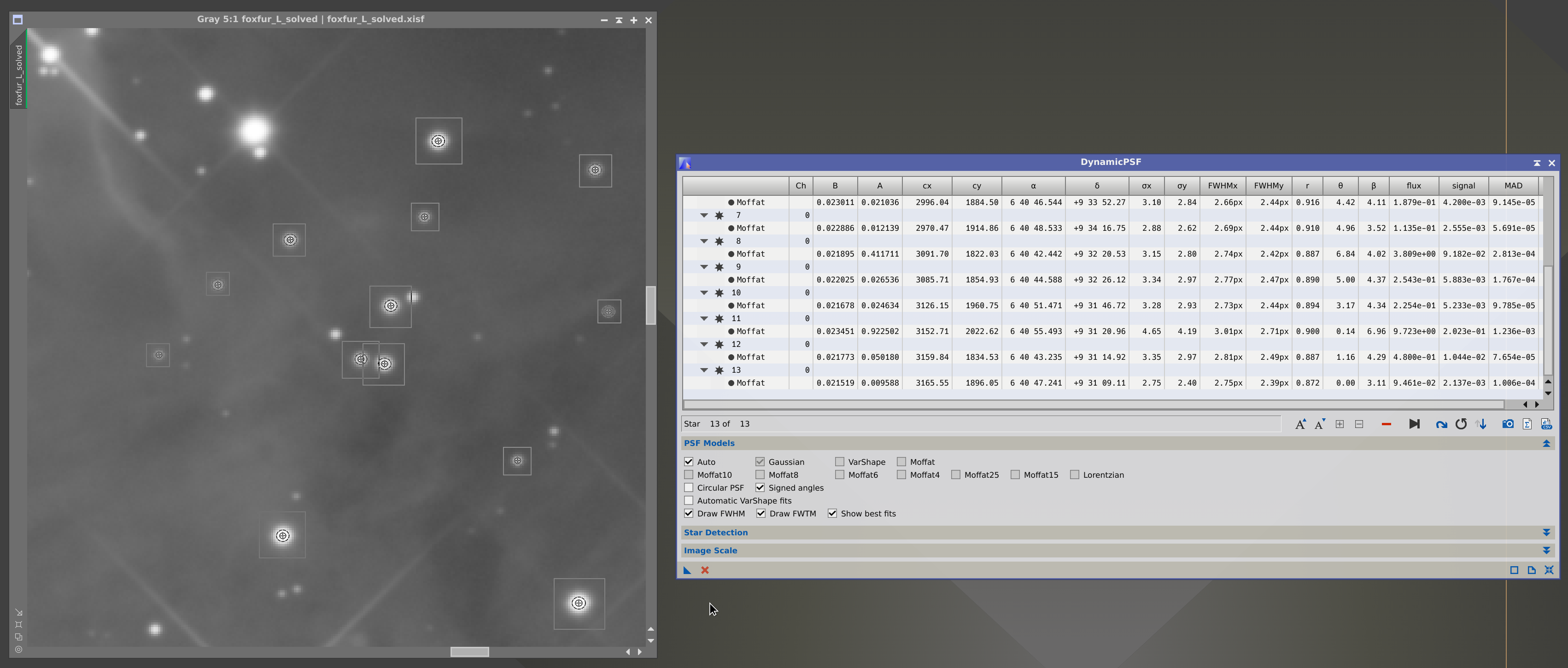The image size is (1568, 668).
Task: Toggle the Gaussian checkbox
Action: tap(760, 462)
